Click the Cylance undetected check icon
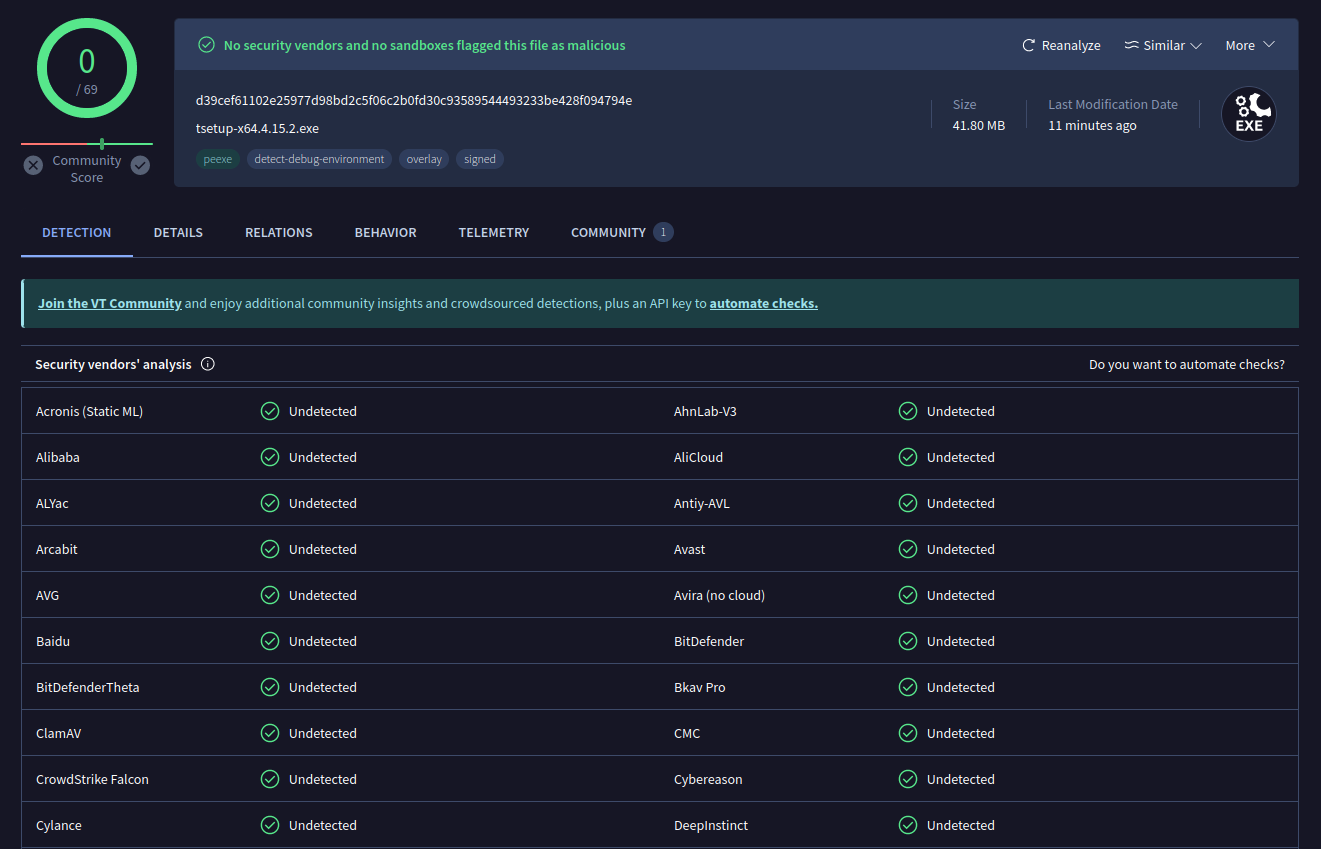1321x849 pixels. [x=270, y=825]
